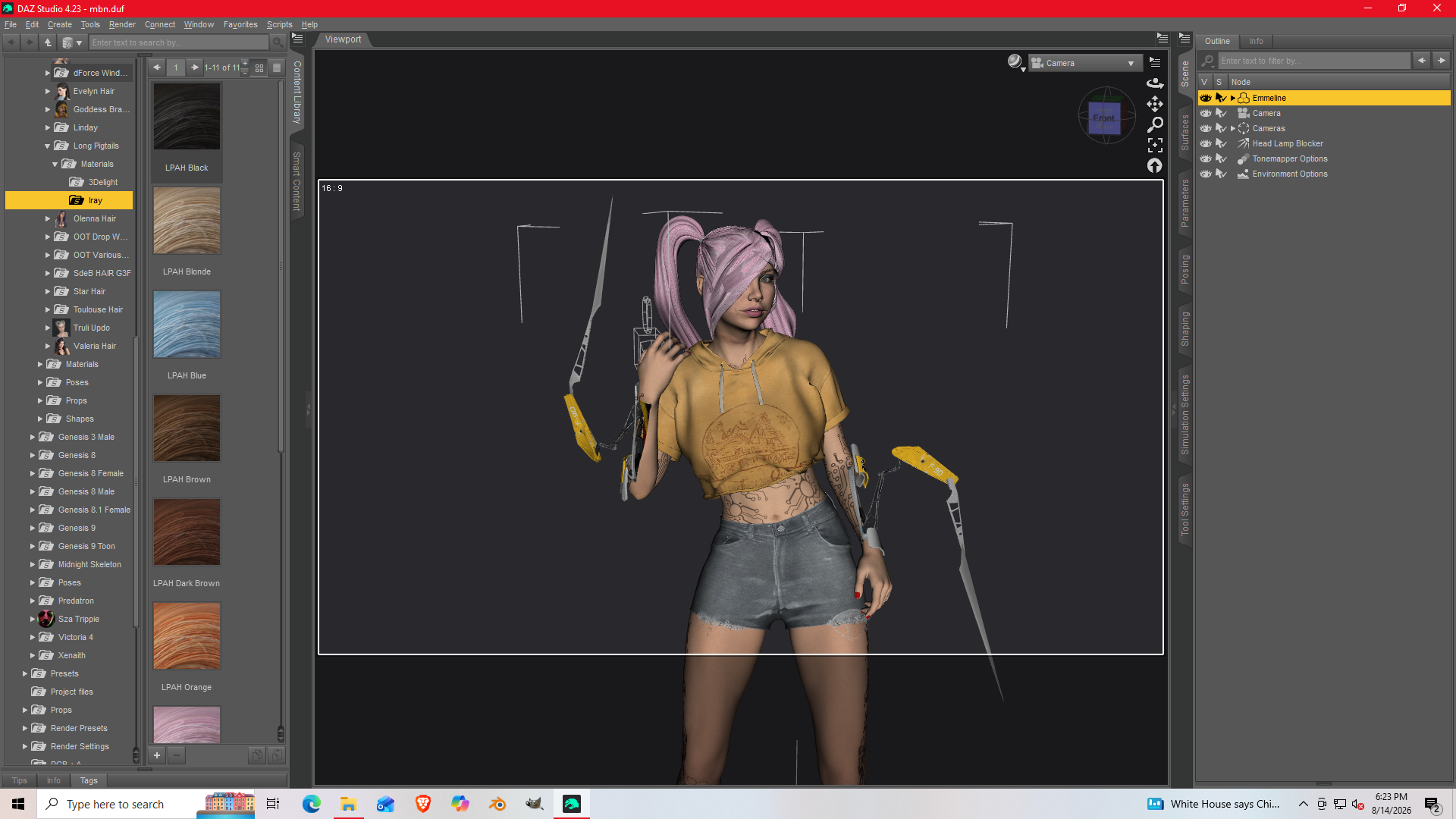Screen dimensions: 1456x819
Task: Open Blender from the taskbar
Action: [497, 804]
